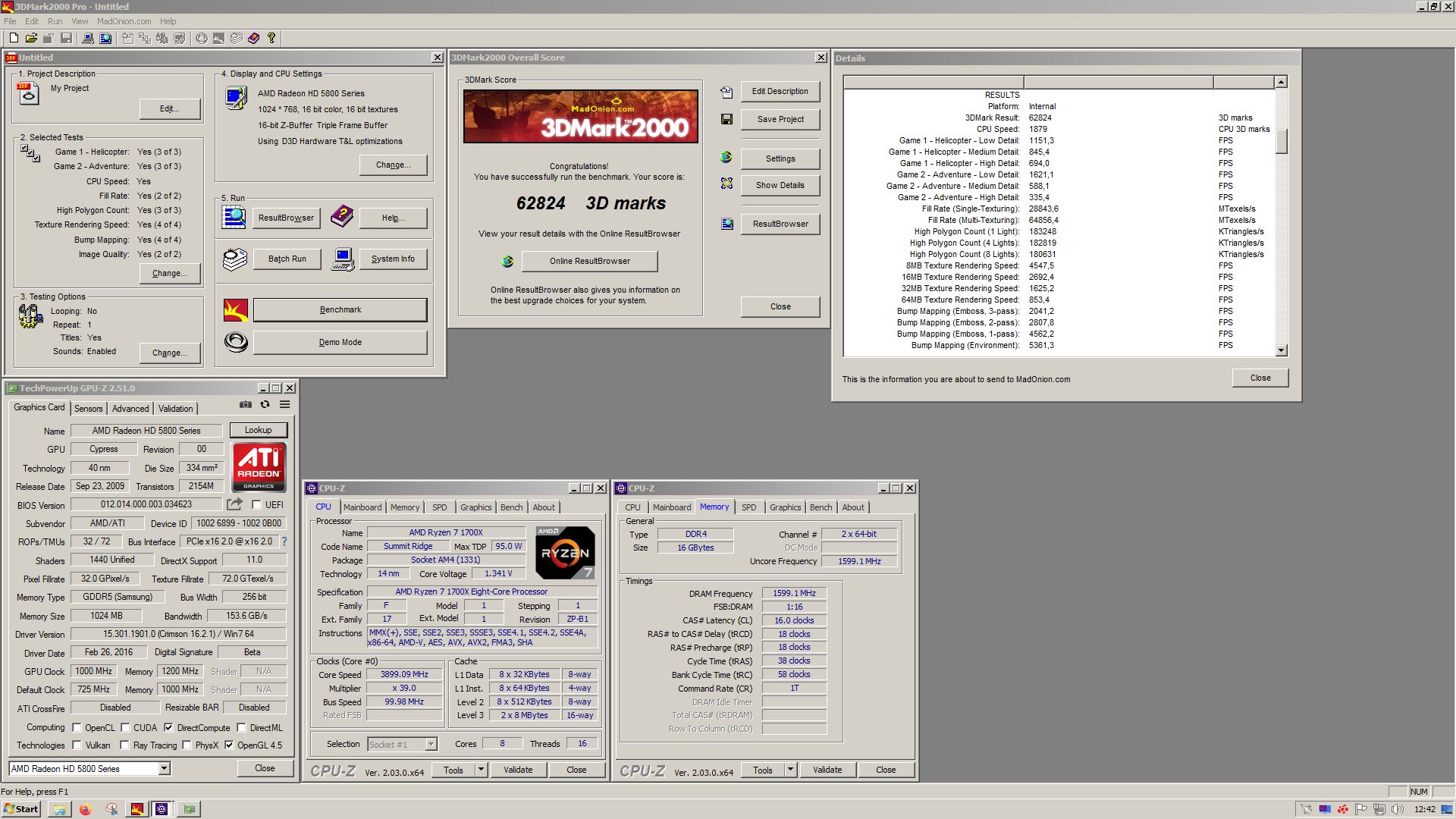
Task: Click the Edit Description icon in the score window
Action: (x=726, y=92)
